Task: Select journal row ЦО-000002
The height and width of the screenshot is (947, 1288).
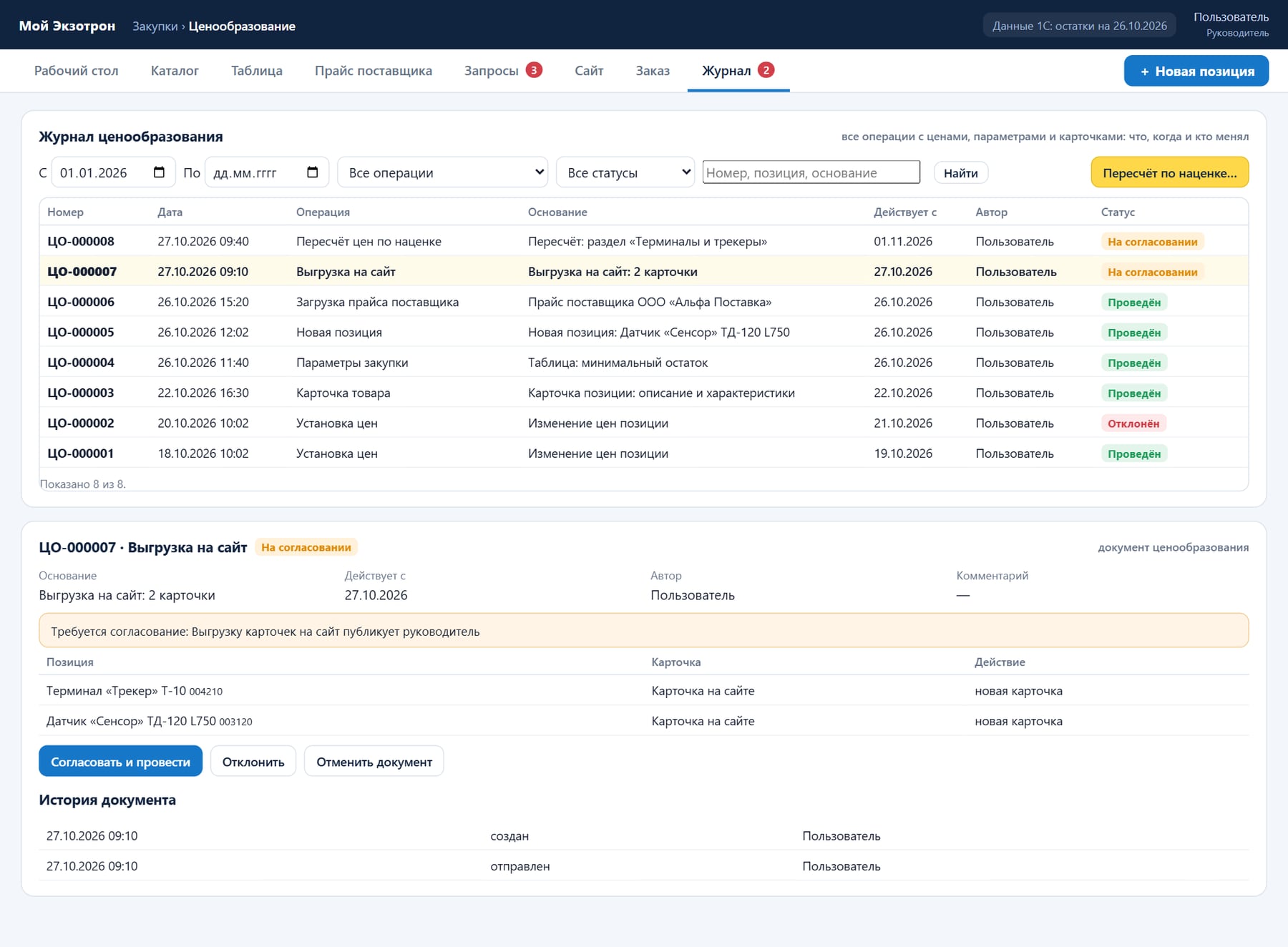Action: pos(644,423)
